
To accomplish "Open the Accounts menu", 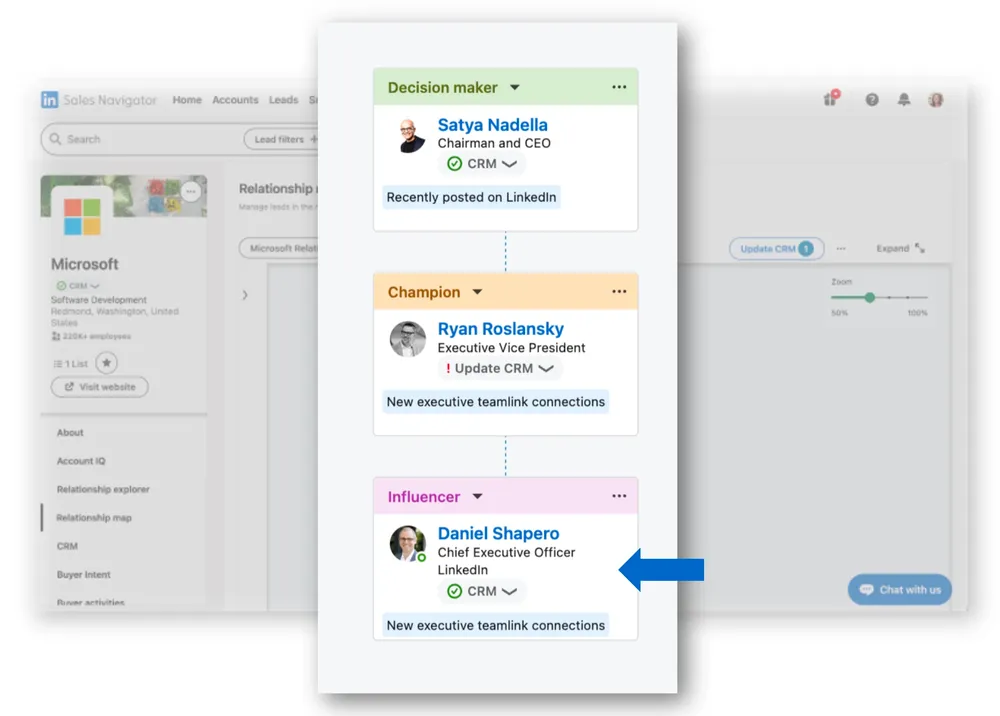I will pos(235,100).
